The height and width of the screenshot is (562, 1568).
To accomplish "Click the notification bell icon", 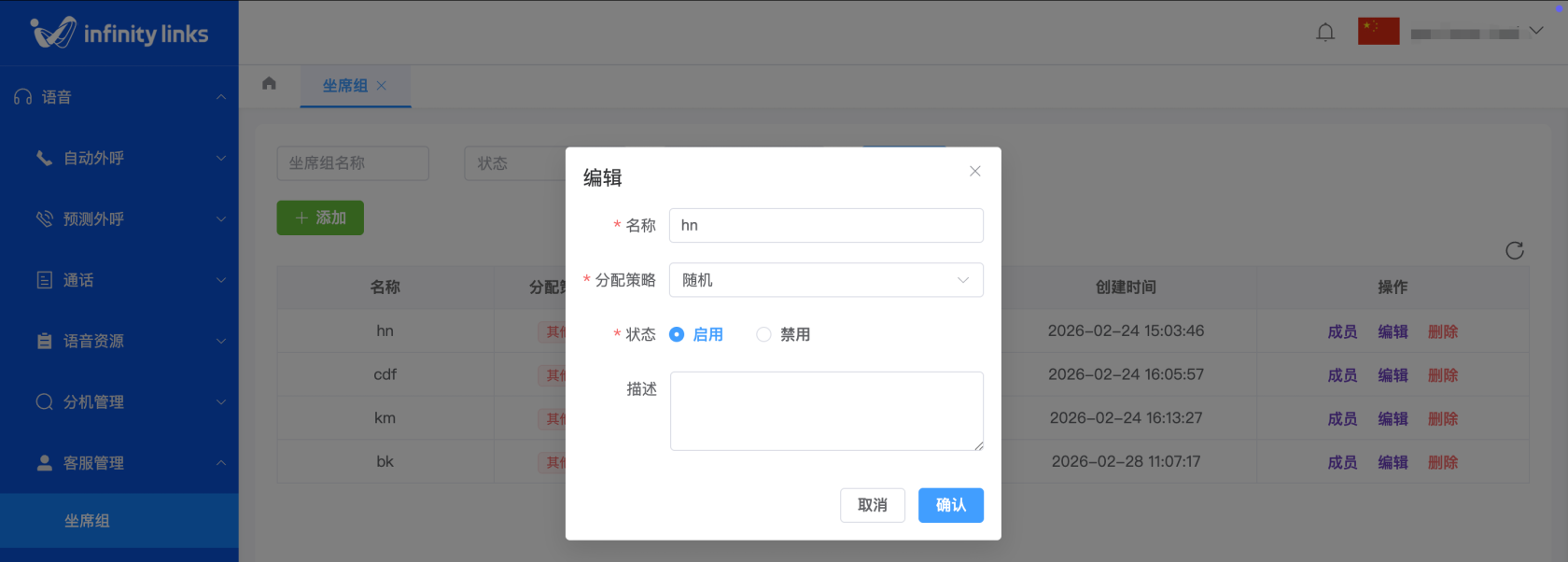I will tap(1324, 33).
